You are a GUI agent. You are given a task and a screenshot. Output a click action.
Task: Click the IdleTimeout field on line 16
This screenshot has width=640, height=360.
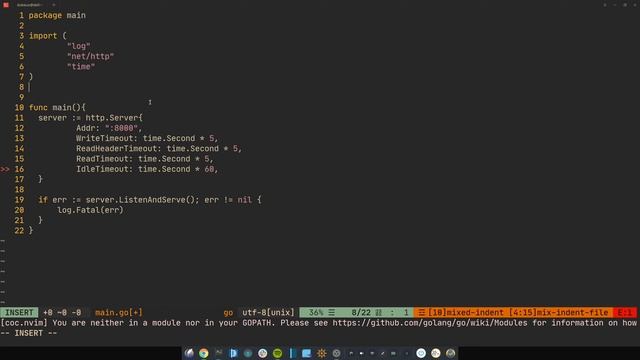147,169
